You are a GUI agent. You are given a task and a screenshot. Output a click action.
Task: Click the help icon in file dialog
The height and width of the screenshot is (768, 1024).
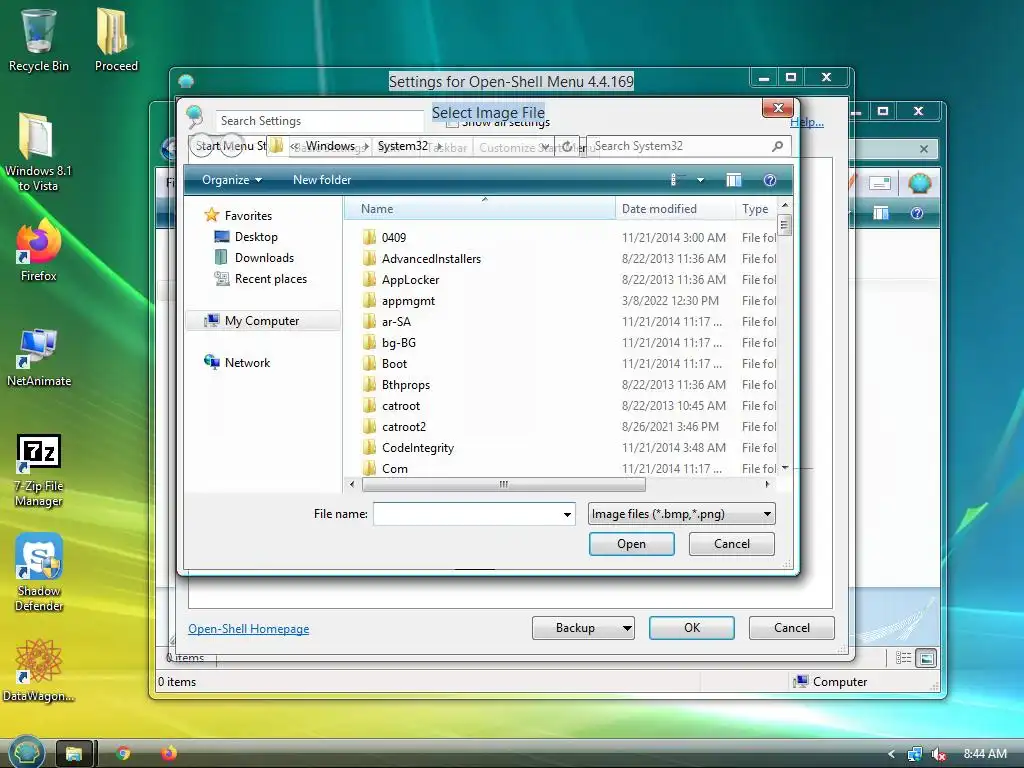[x=769, y=180]
